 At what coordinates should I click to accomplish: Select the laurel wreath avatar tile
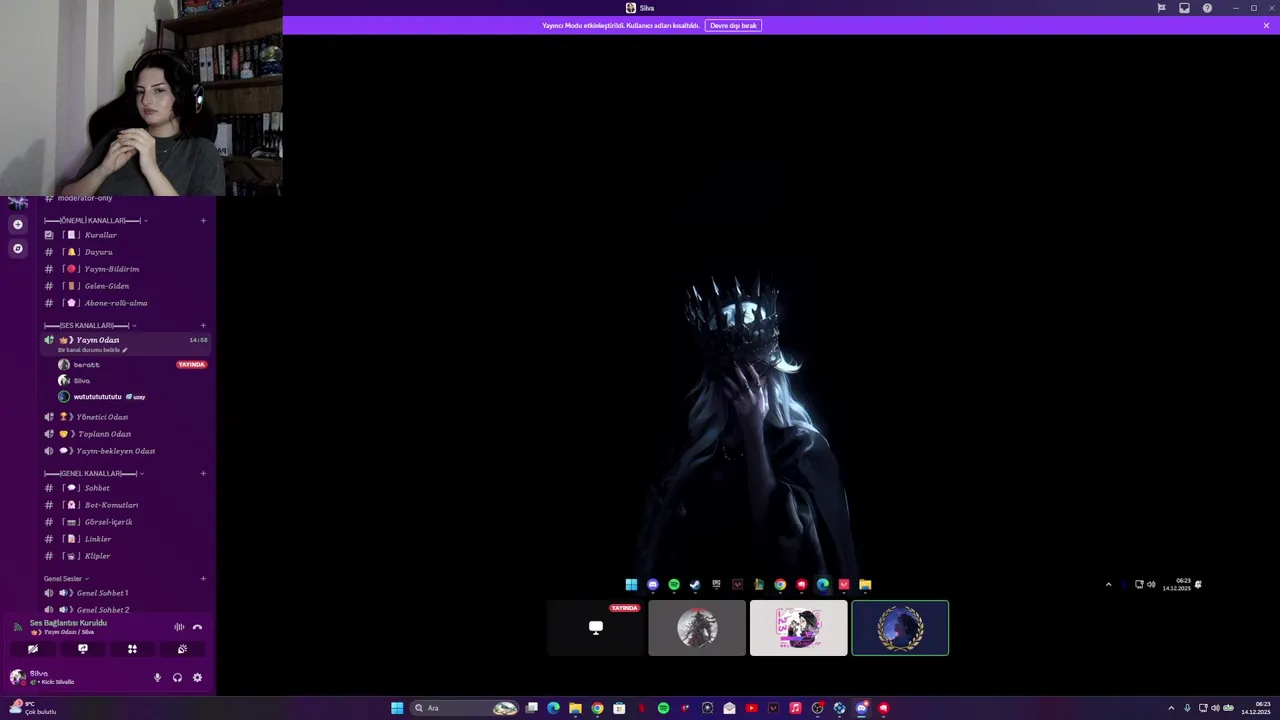pos(900,628)
